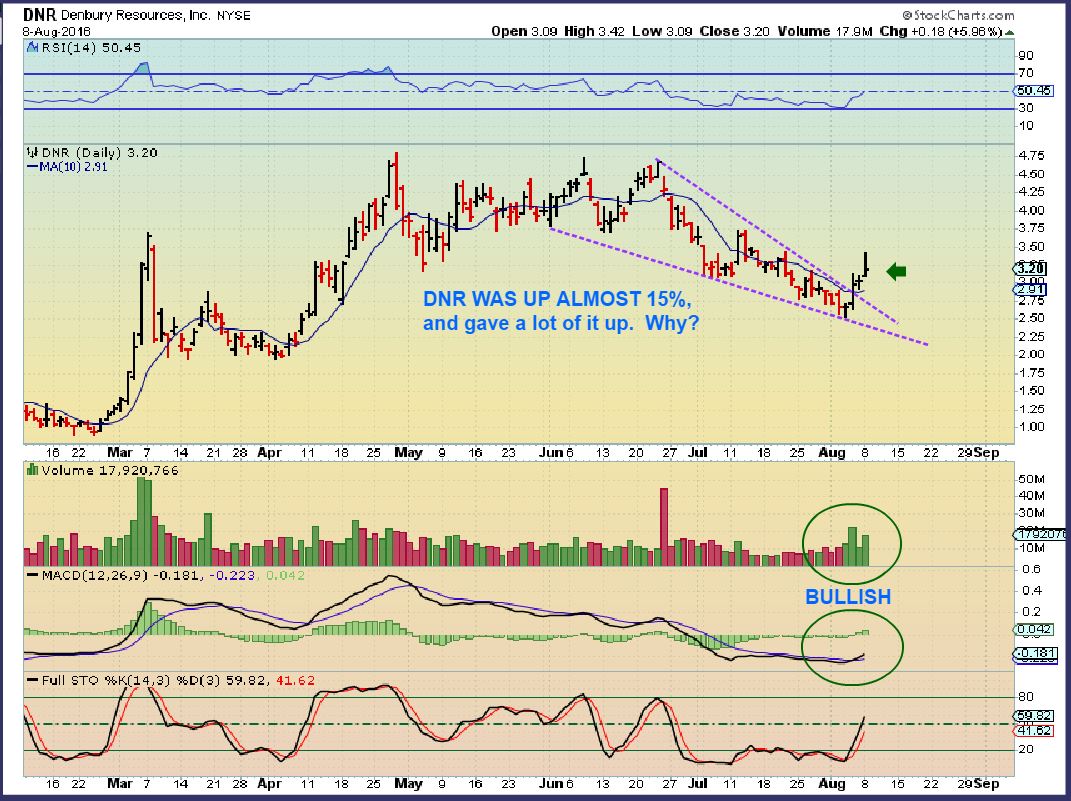Click the 70 level on RSI axis
The width and height of the screenshot is (1071, 801).
pyautogui.click(x=1026, y=73)
